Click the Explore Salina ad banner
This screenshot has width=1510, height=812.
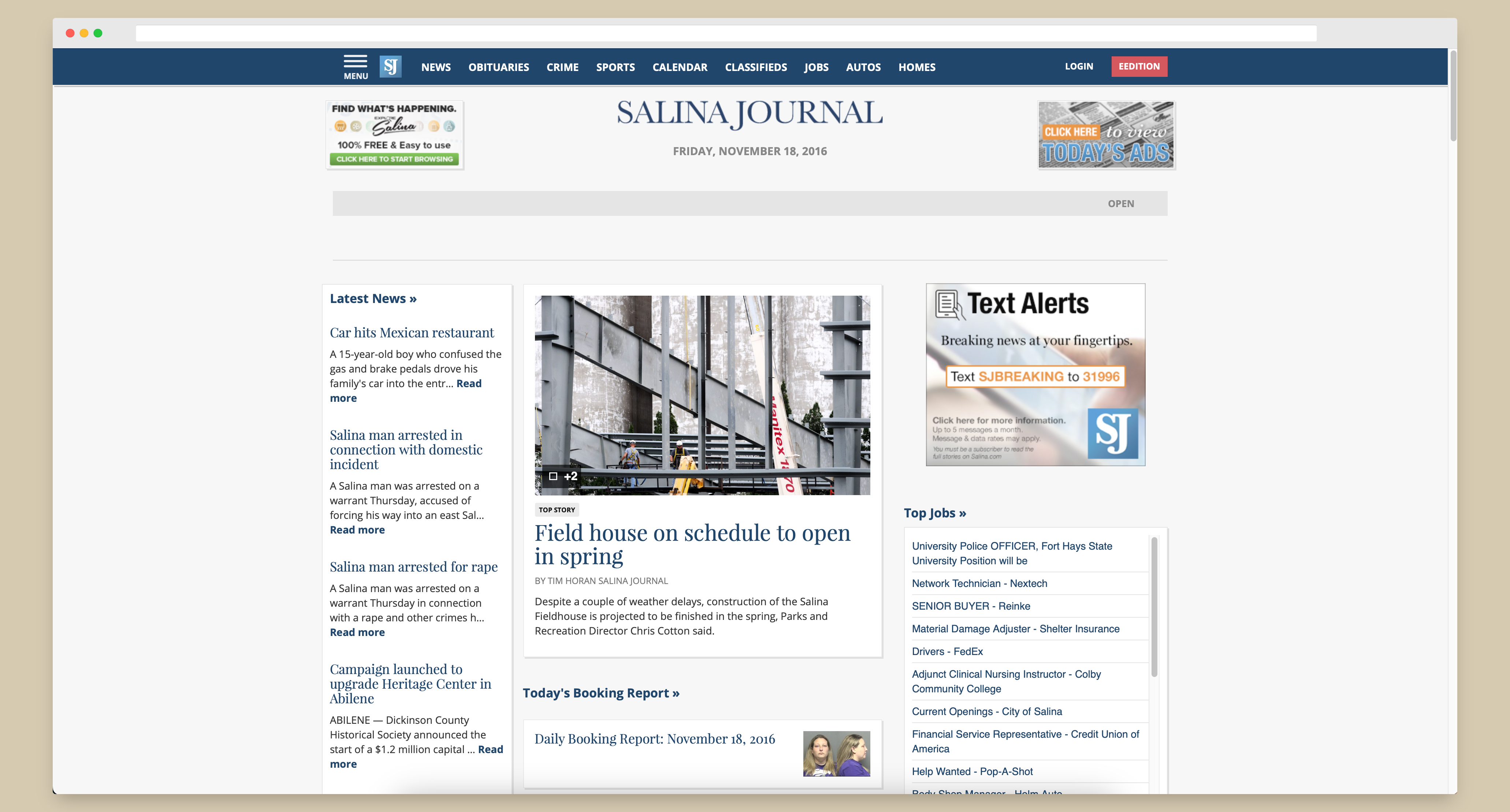[x=394, y=135]
